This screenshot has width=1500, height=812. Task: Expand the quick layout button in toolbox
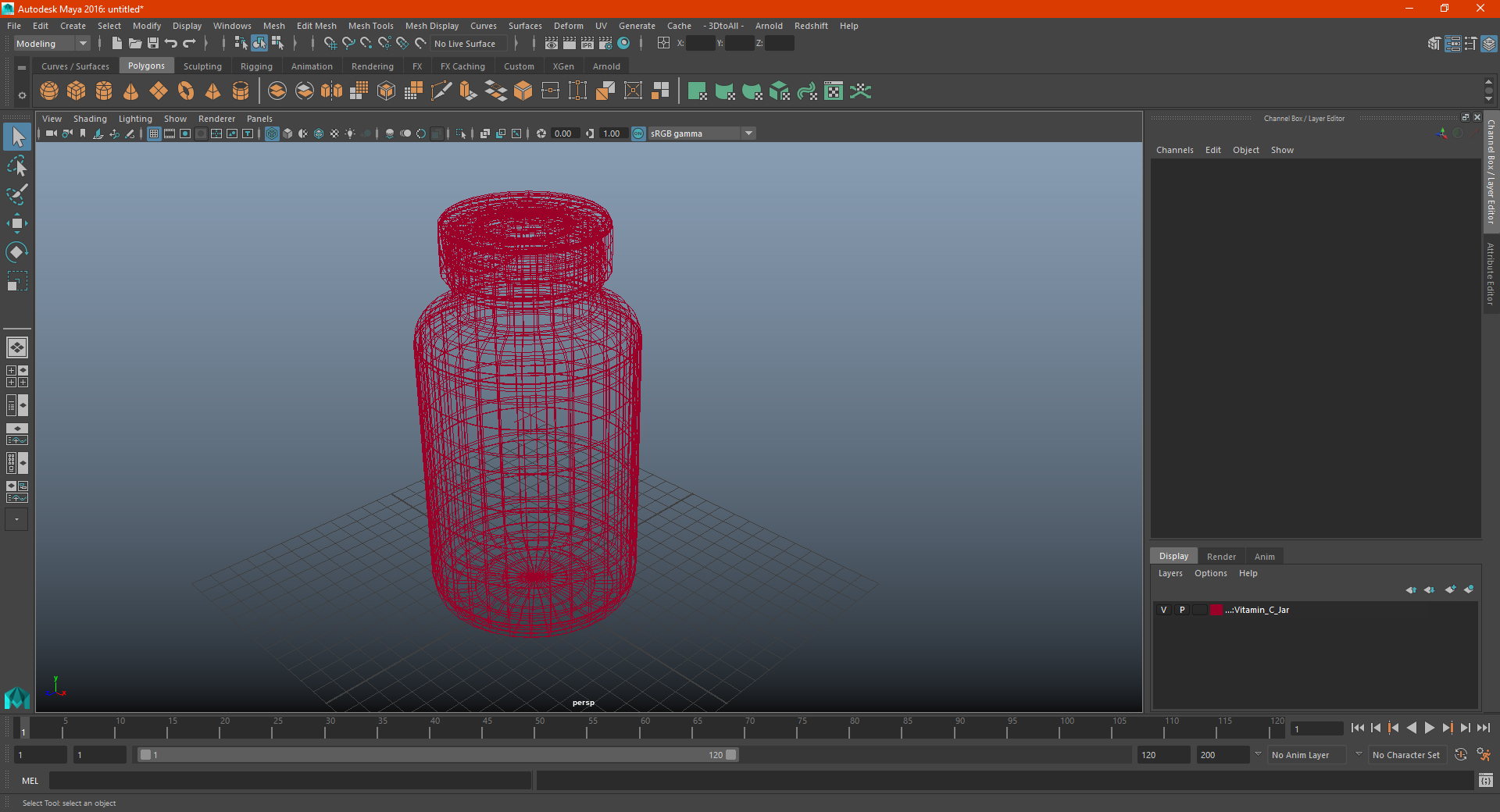point(16,519)
